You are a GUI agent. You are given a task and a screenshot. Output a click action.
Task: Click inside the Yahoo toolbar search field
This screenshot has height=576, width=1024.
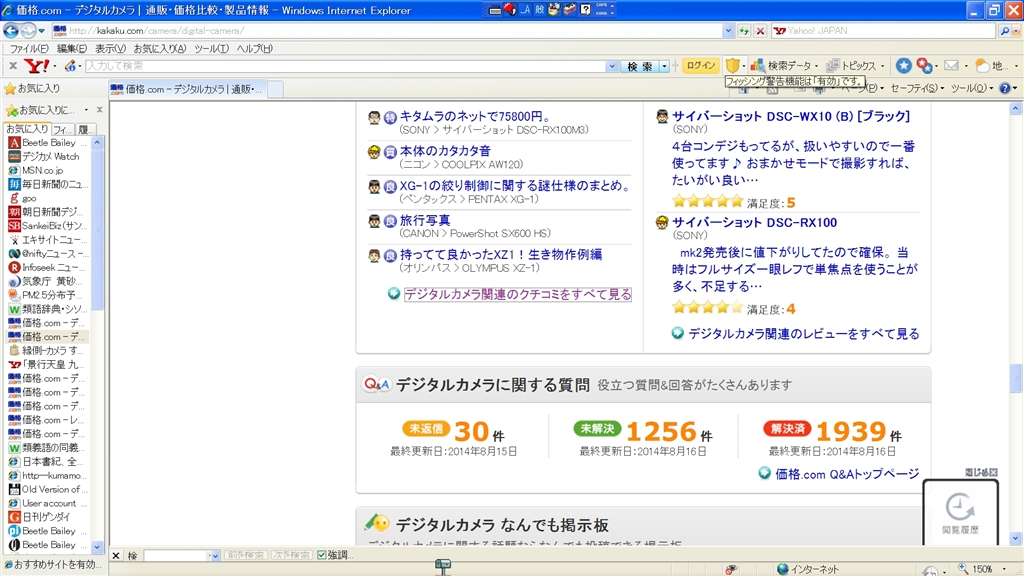pyautogui.click(x=345, y=66)
